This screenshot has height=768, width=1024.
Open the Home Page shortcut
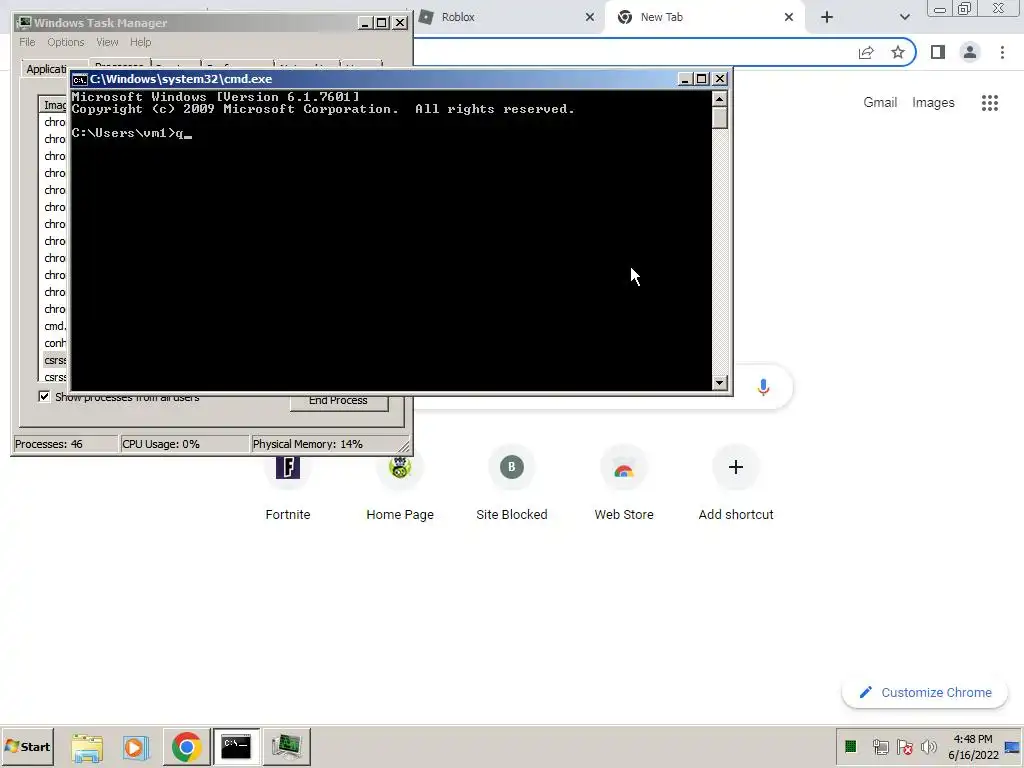(400, 483)
